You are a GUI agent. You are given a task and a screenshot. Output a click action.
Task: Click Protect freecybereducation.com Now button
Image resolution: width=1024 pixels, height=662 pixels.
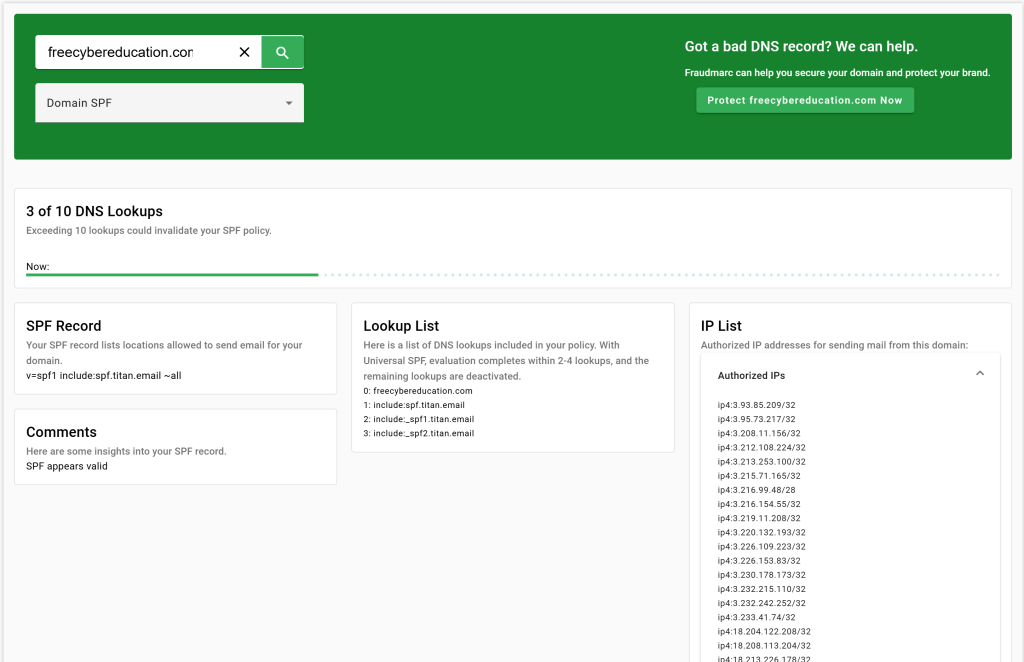coord(804,100)
